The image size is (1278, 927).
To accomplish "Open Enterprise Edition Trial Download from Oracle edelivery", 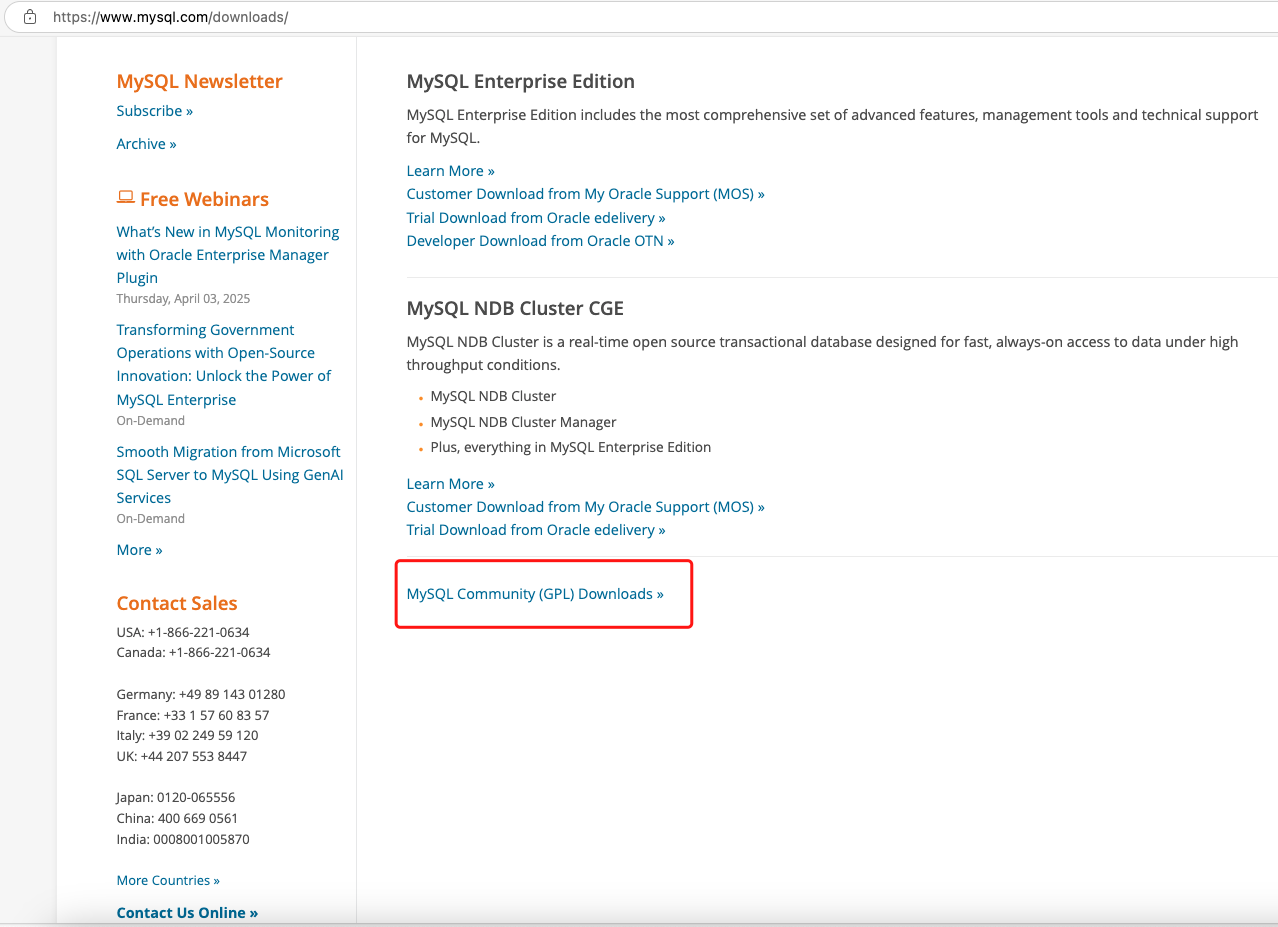I will pos(536,218).
